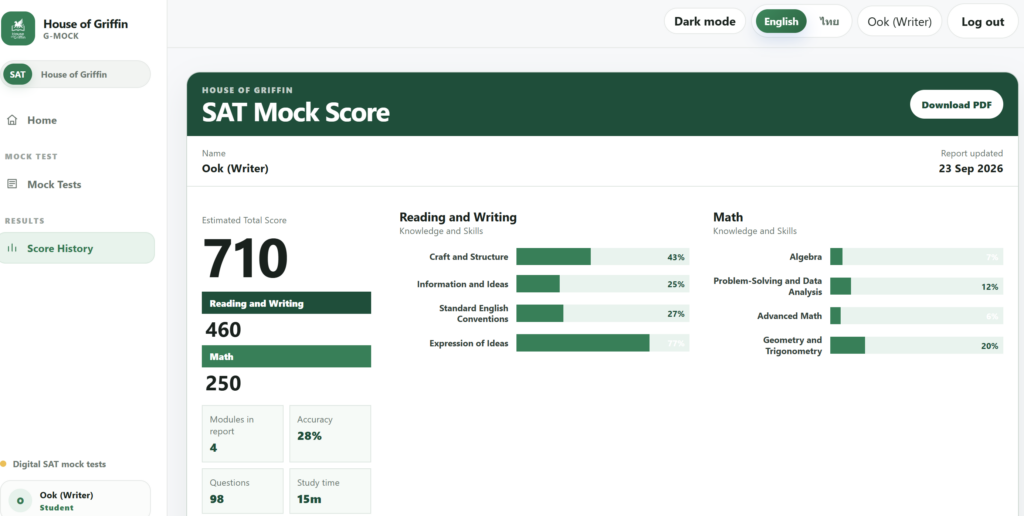Screen dimensions: 1024x516
Task: Click the name Ook (Writer) under Name
Action: click(x=235, y=169)
